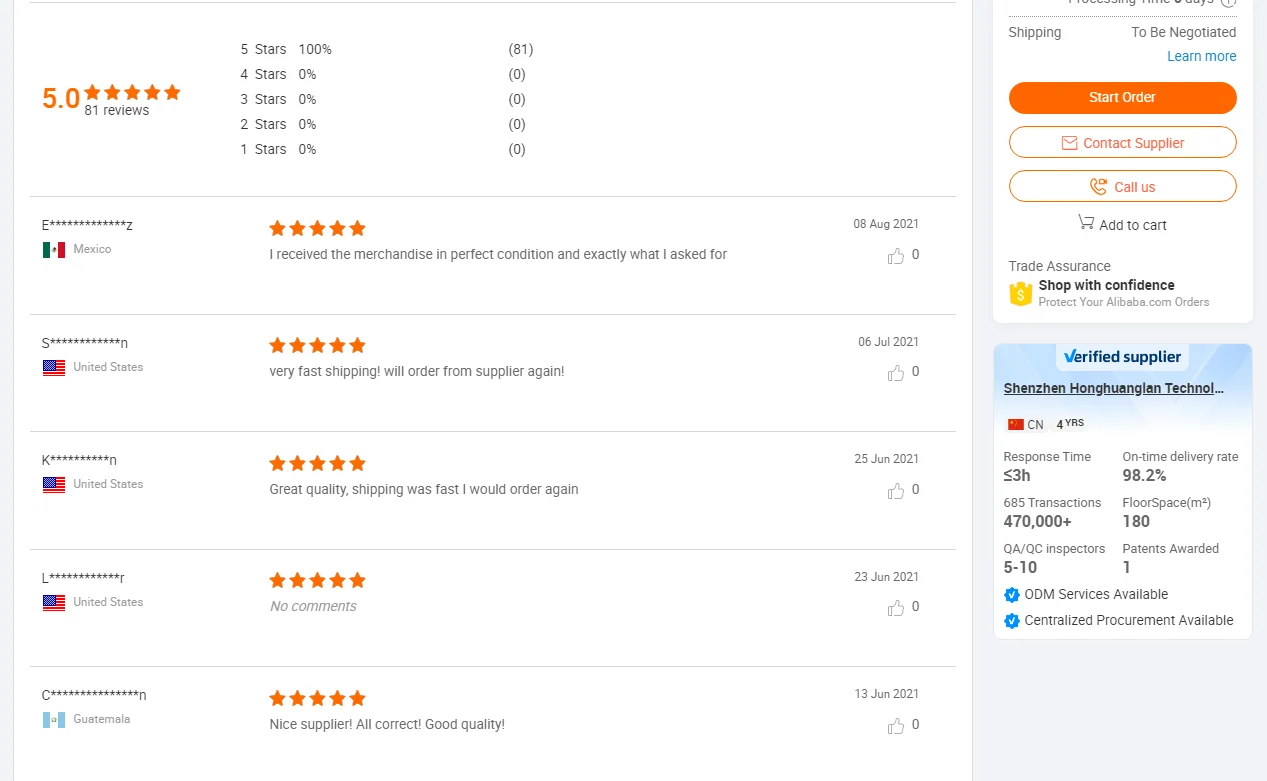Viewport: 1267px width, 781px height.
Task: Click the Start Order button
Action: click(x=1122, y=98)
